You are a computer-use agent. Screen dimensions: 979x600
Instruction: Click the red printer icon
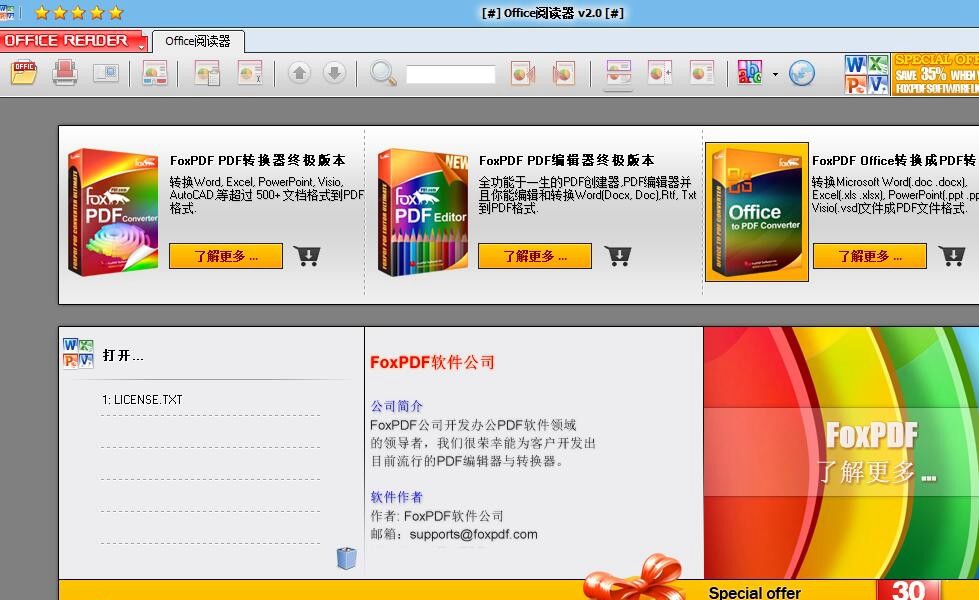tap(65, 73)
